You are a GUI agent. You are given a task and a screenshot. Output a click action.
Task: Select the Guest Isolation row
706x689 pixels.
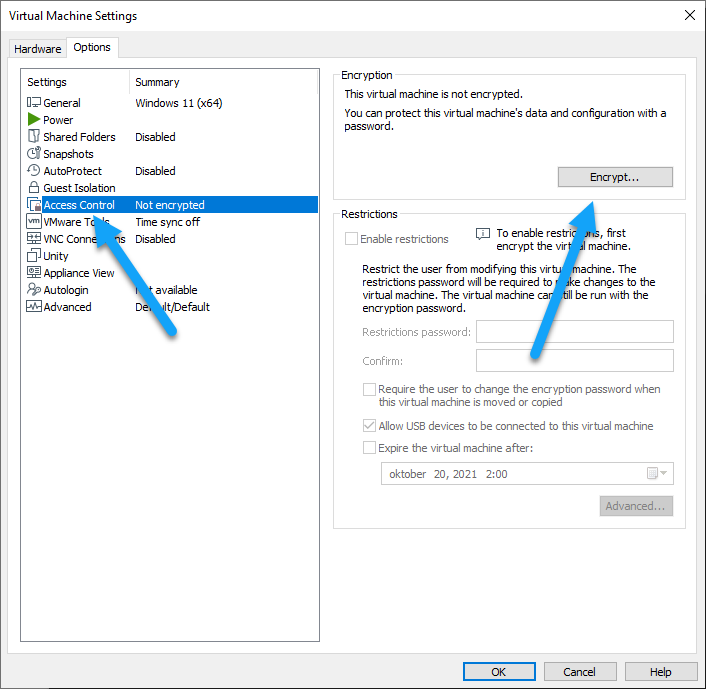(x=171, y=188)
